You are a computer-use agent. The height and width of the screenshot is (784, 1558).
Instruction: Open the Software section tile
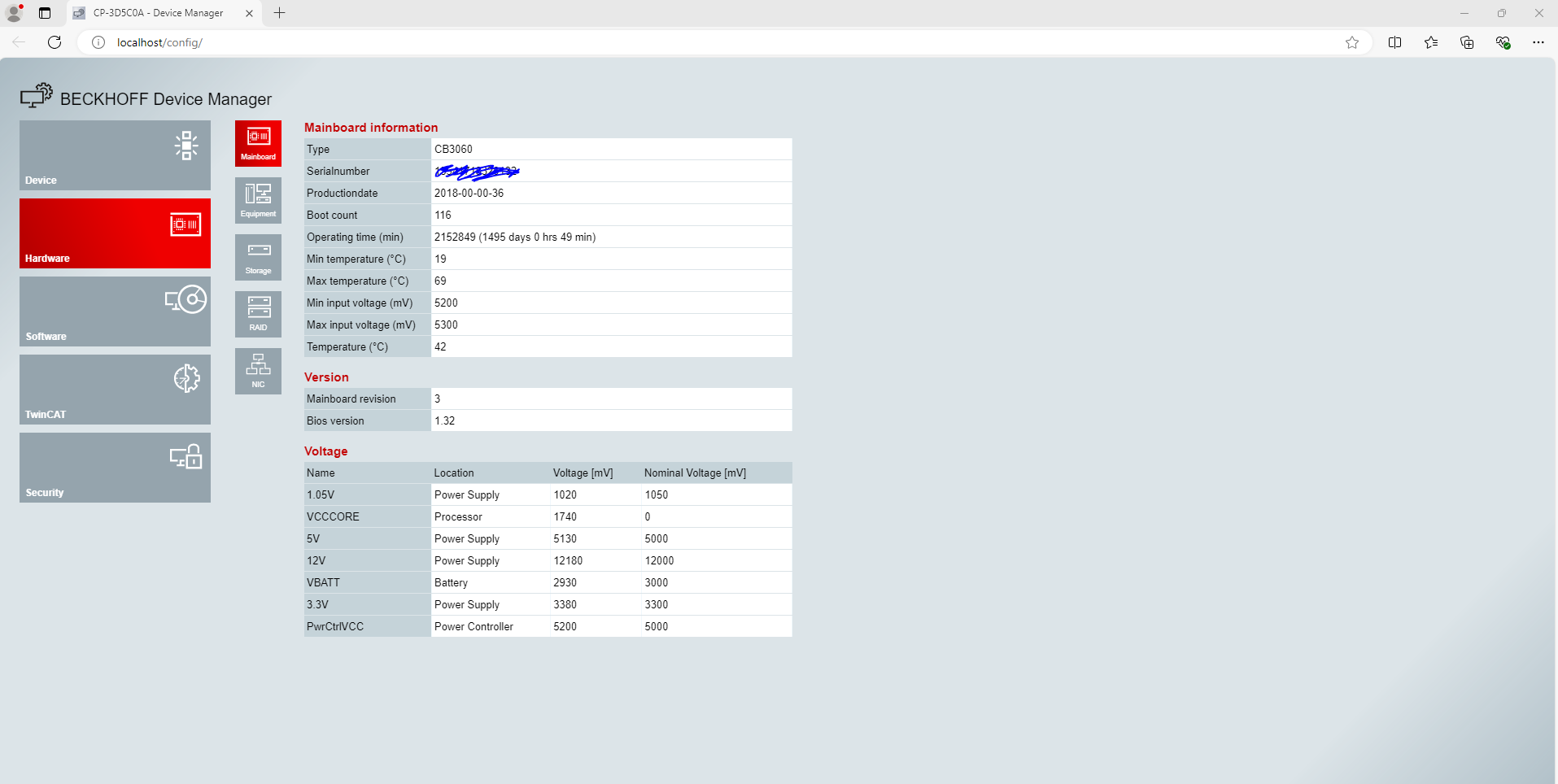pyautogui.click(x=115, y=311)
